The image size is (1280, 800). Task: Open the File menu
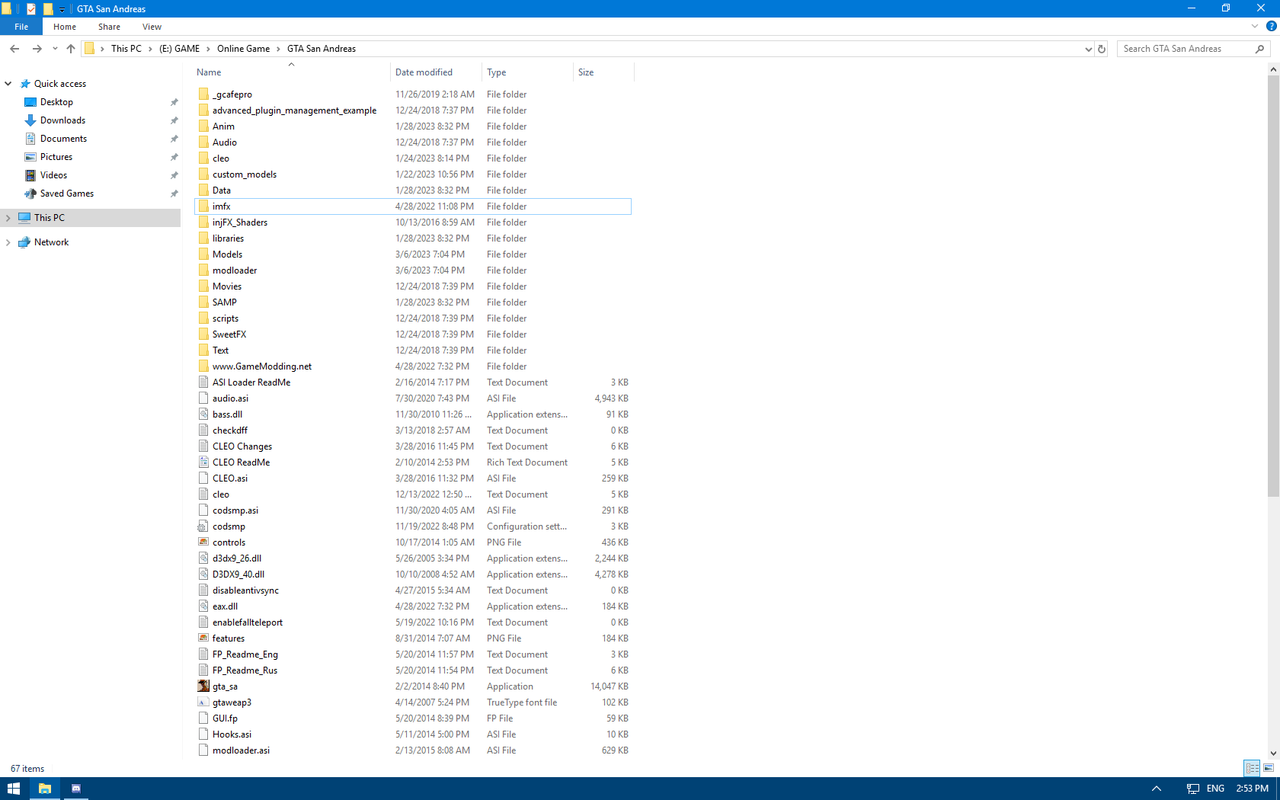click(x=21, y=27)
